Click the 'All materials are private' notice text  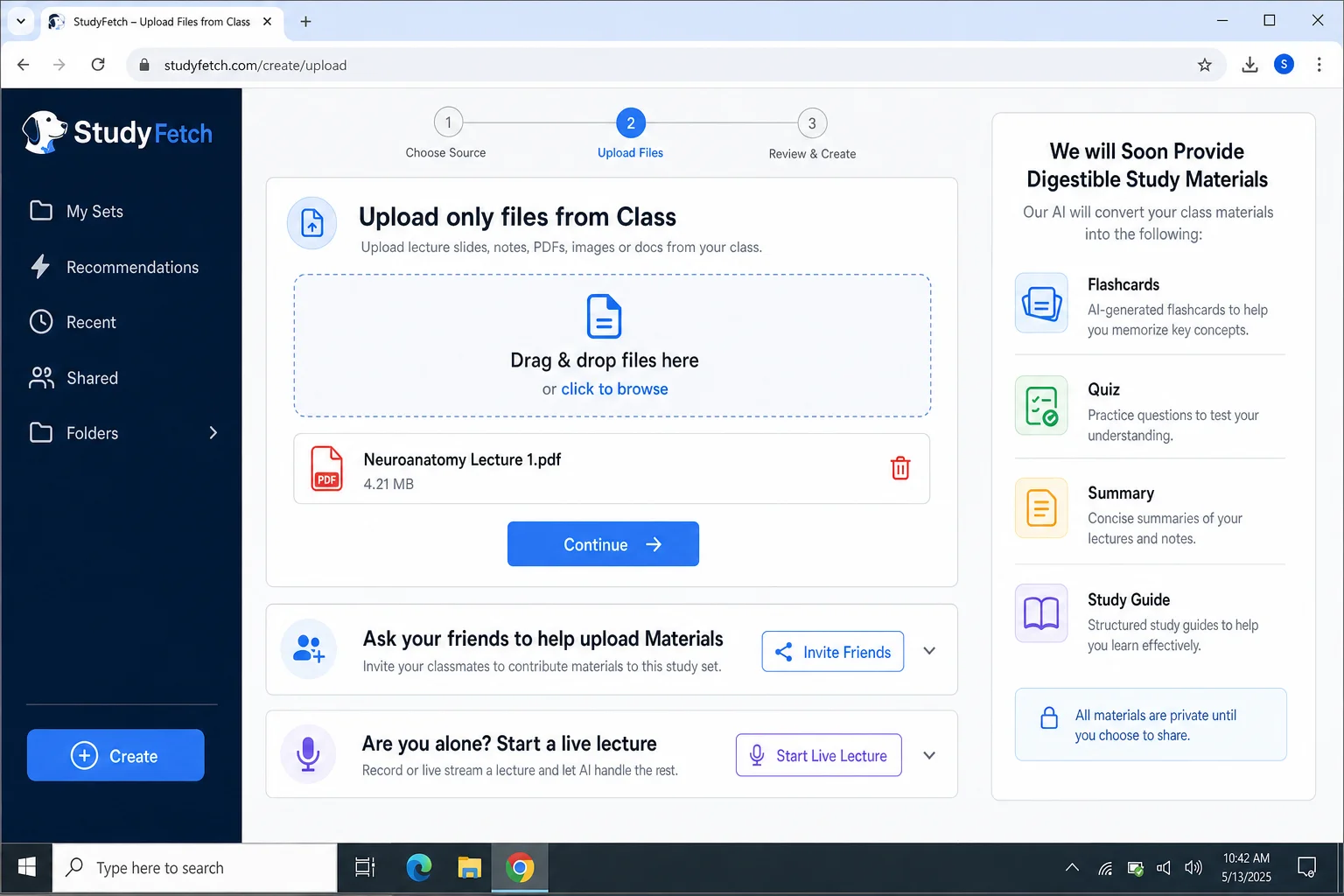pyautogui.click(x=1156, y=725)
